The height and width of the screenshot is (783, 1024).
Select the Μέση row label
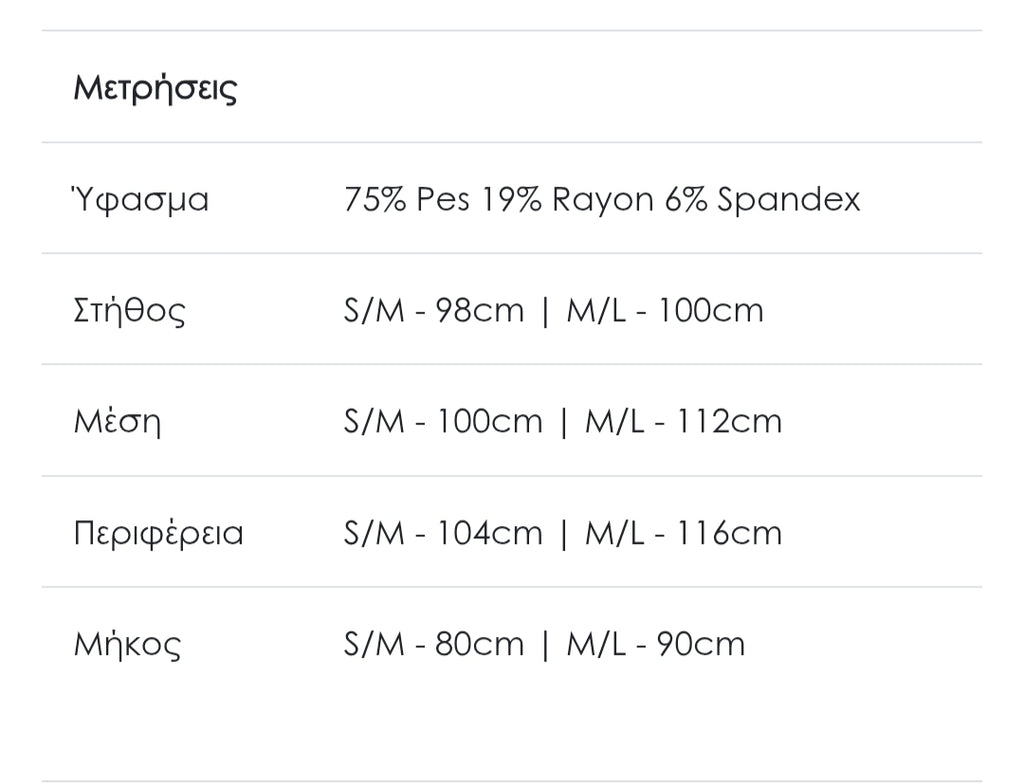117,421
